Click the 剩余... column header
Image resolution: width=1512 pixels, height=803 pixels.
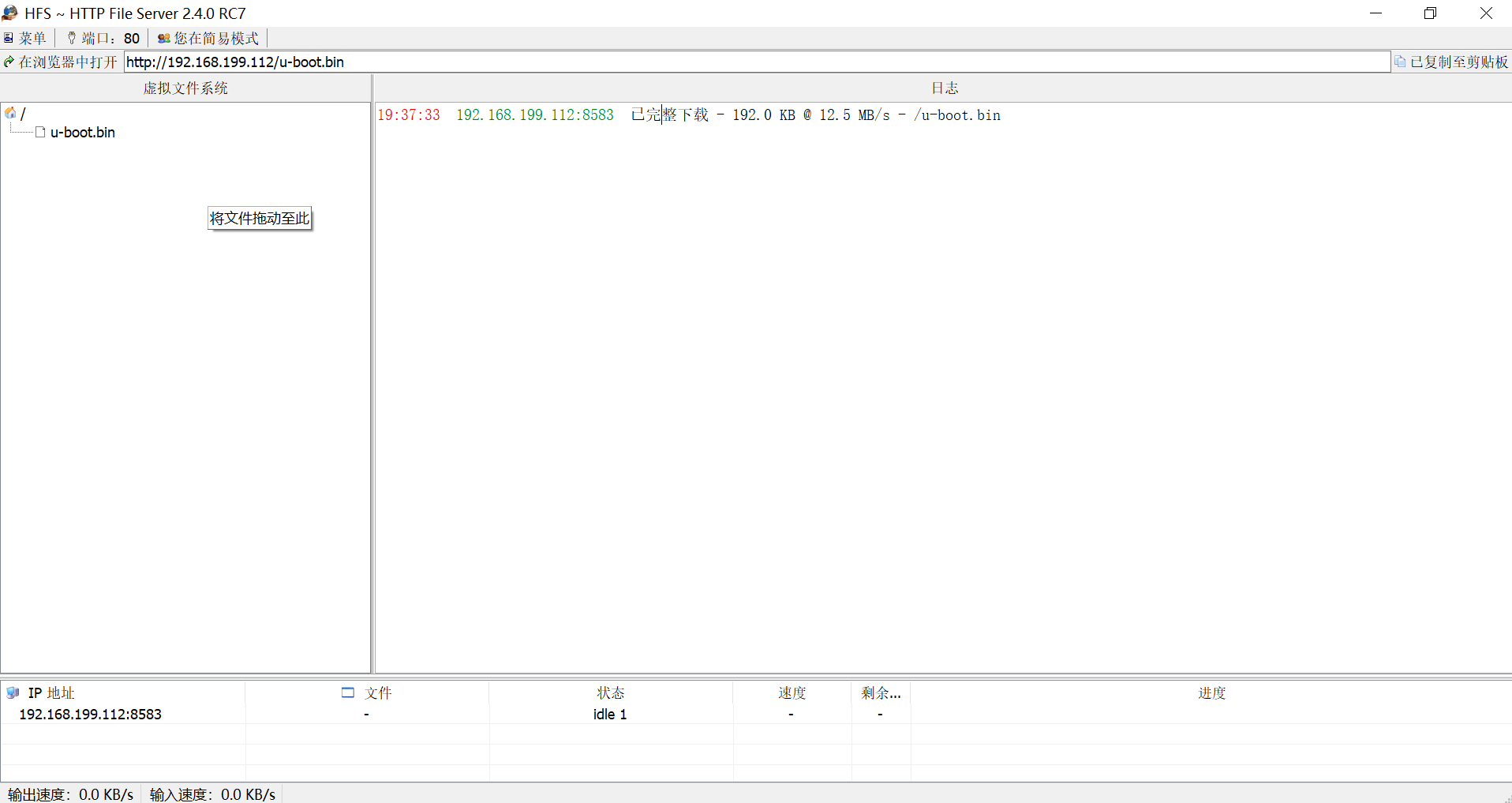(x=881, y=692)
